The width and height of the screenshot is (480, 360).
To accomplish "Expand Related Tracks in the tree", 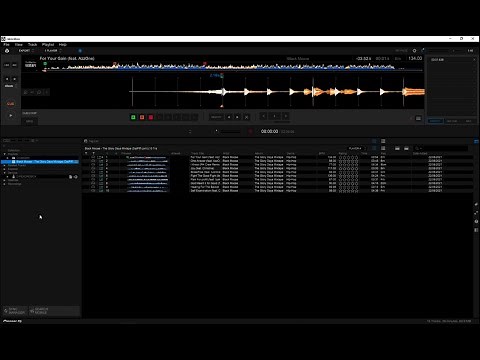I will pyautogui.click(x=4, y=165).
